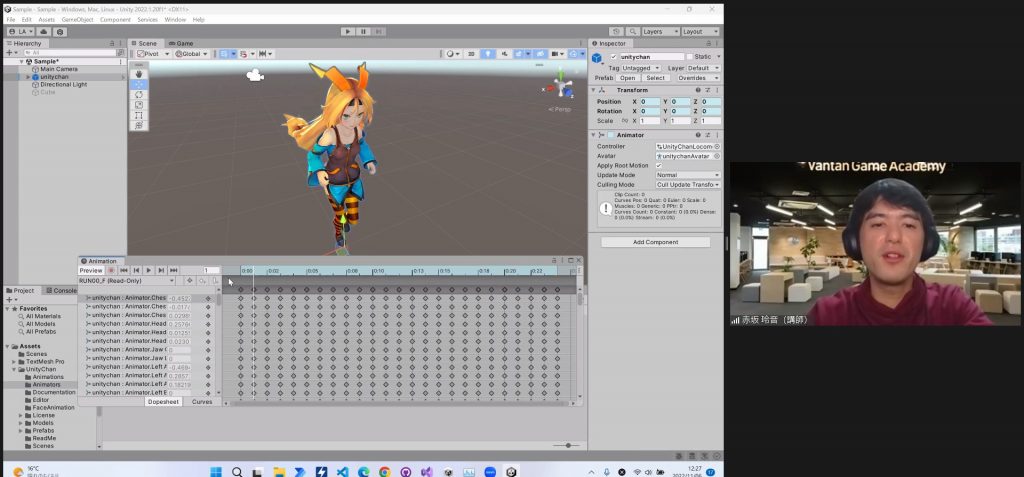Screen dimensions: 1024x477
Task: Open the Layout dropdown
Action: pos(700,31)
